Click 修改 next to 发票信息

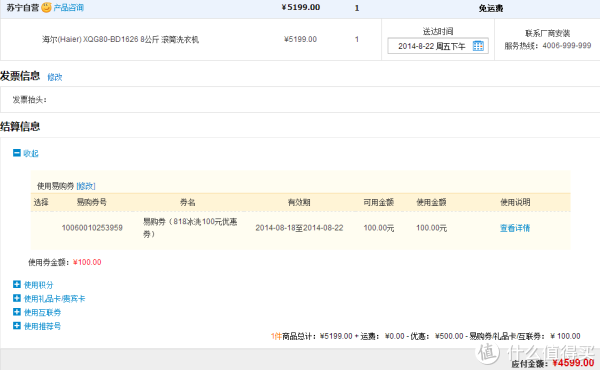[55, 77]
